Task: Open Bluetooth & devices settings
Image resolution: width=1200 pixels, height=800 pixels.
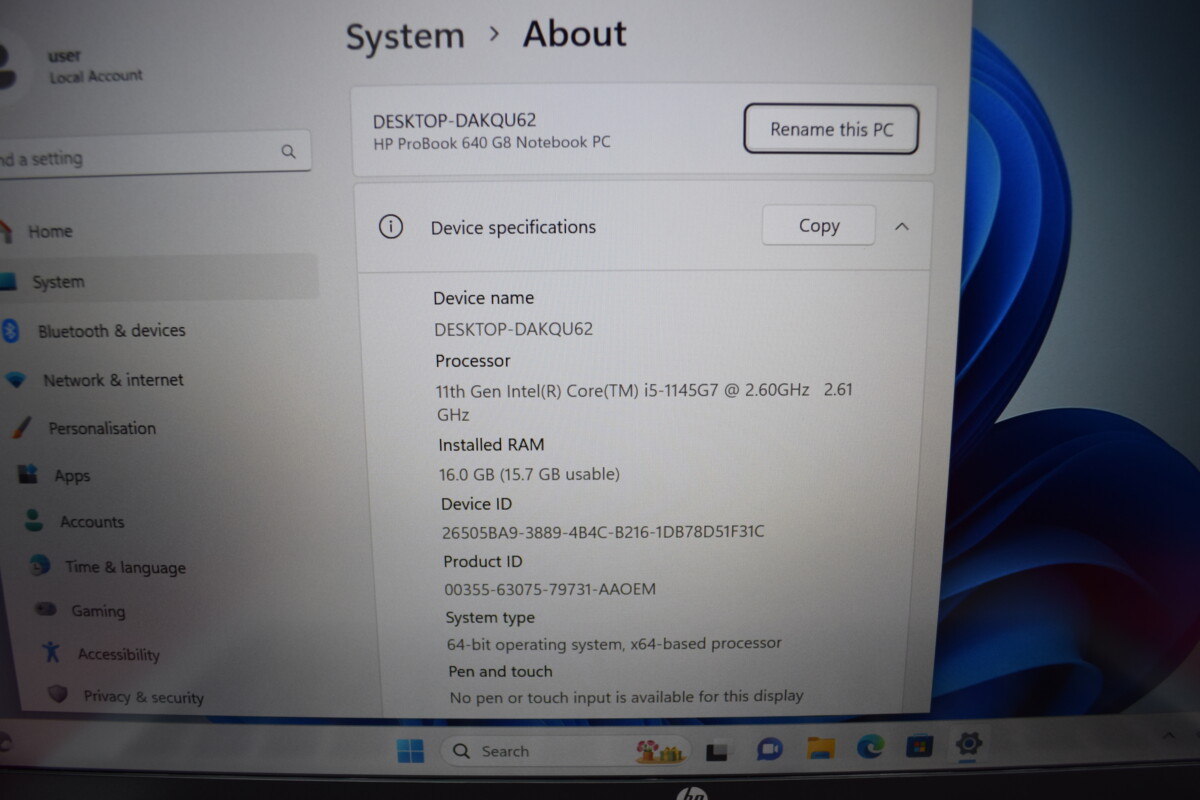Action: (x=111, y=331)
